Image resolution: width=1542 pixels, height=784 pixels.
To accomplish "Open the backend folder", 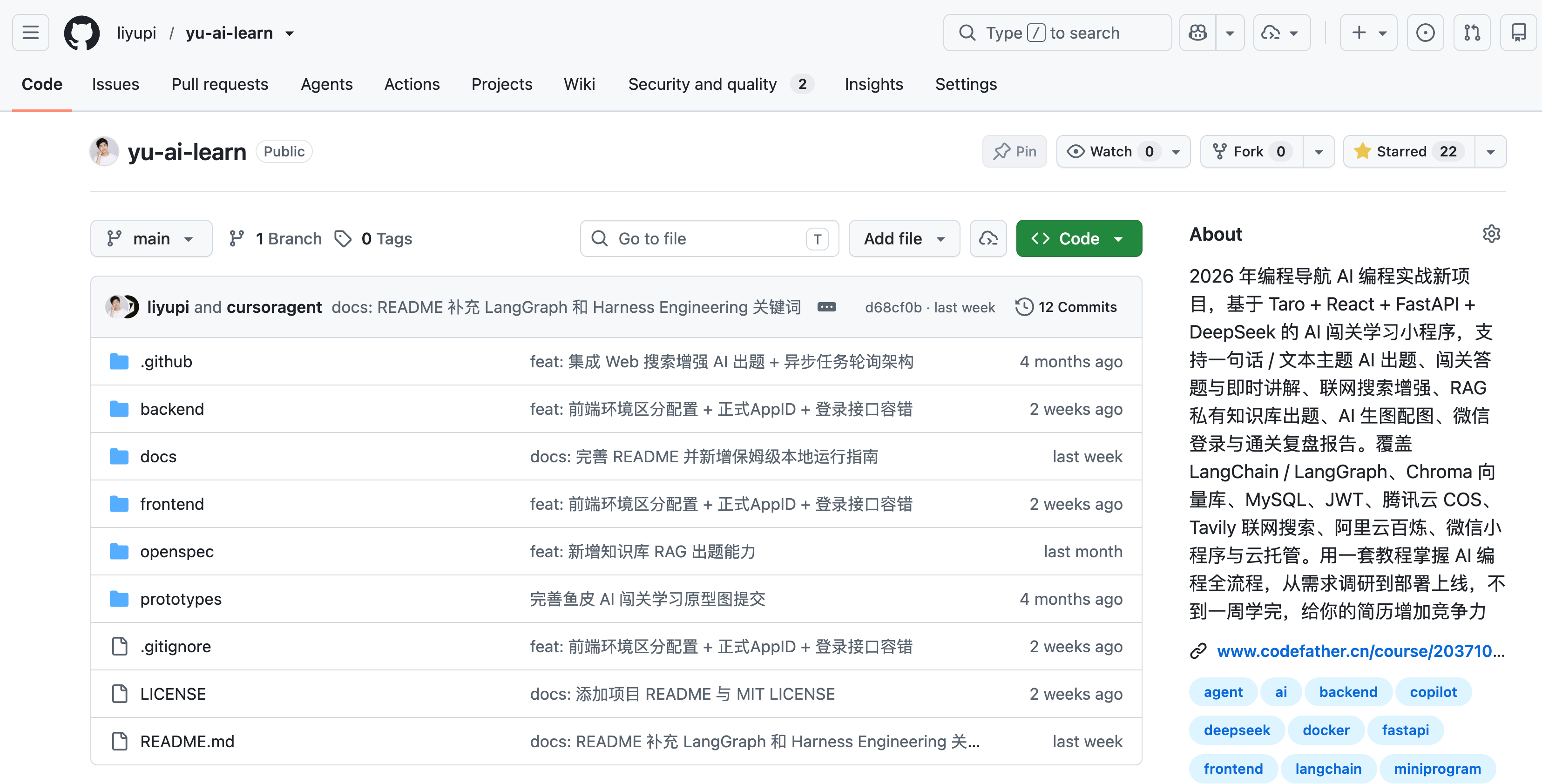I will click(172, 409).
